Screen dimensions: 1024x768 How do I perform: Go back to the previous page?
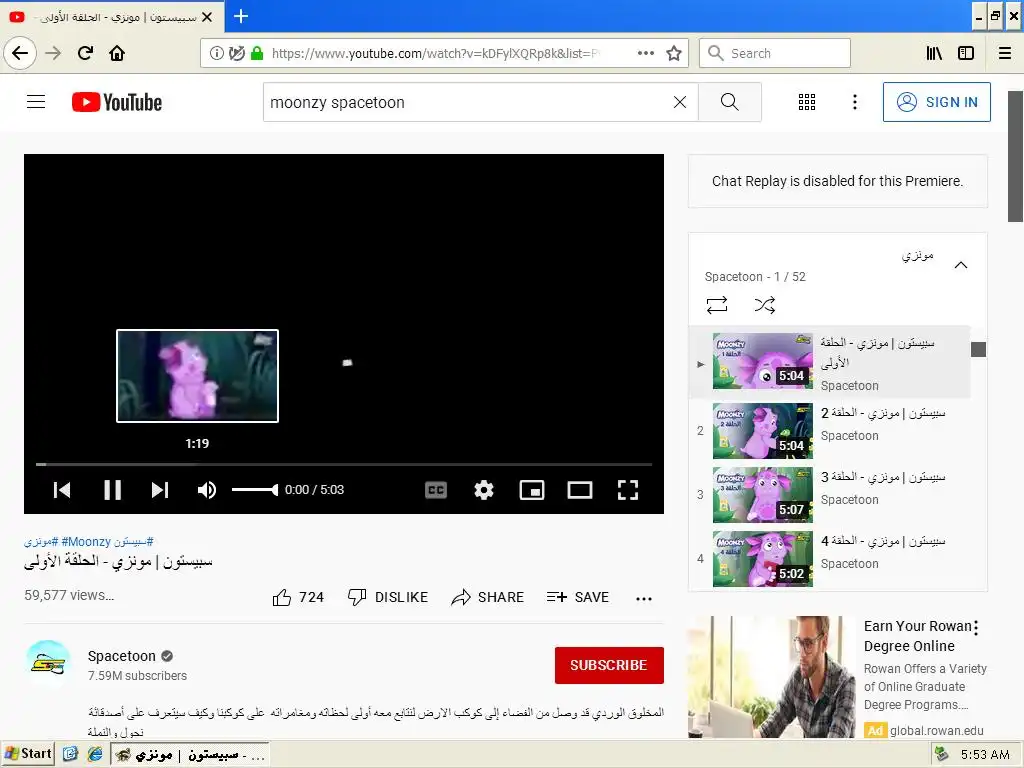(x=20, y=53)
